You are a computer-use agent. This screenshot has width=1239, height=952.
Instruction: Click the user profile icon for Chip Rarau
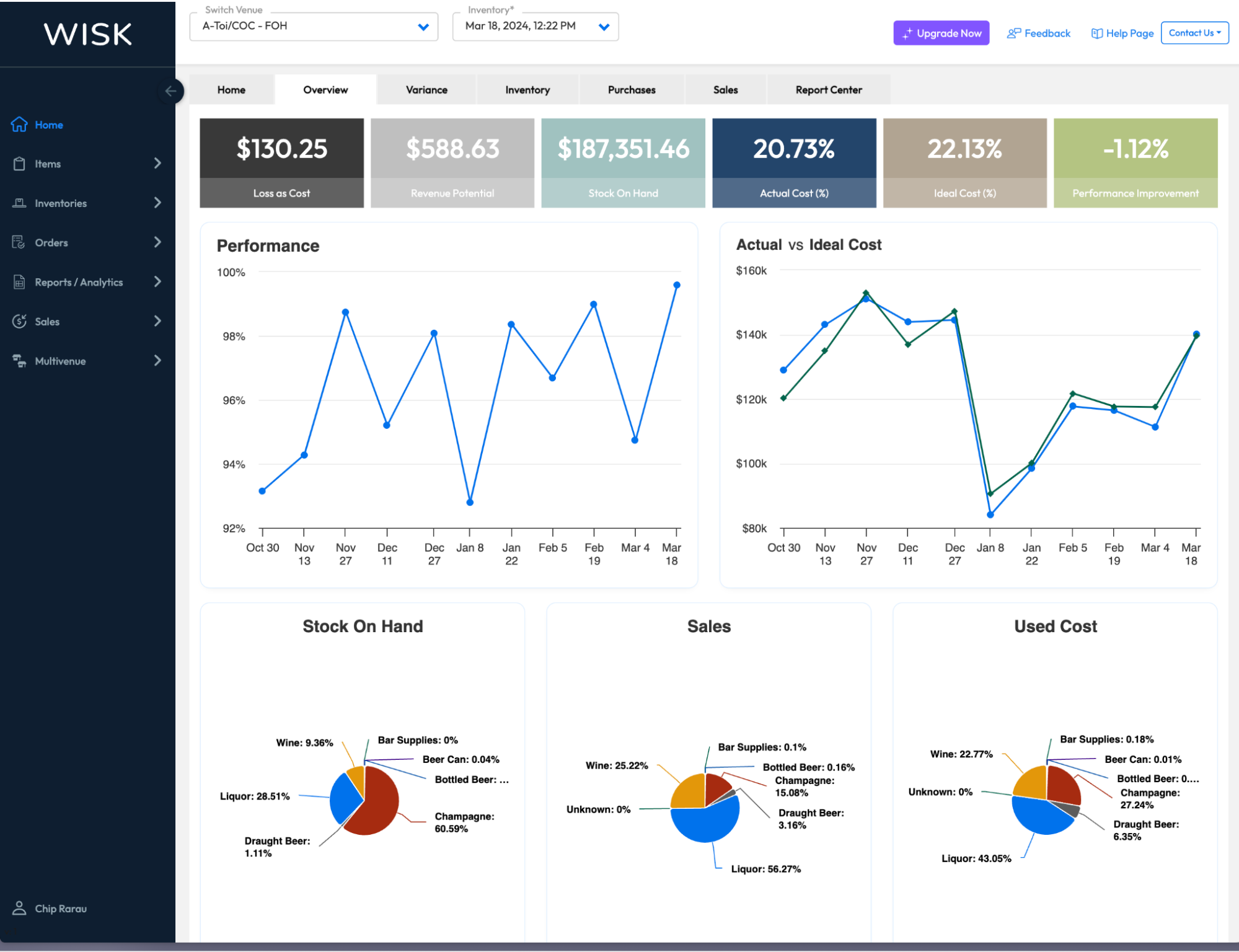20,908
